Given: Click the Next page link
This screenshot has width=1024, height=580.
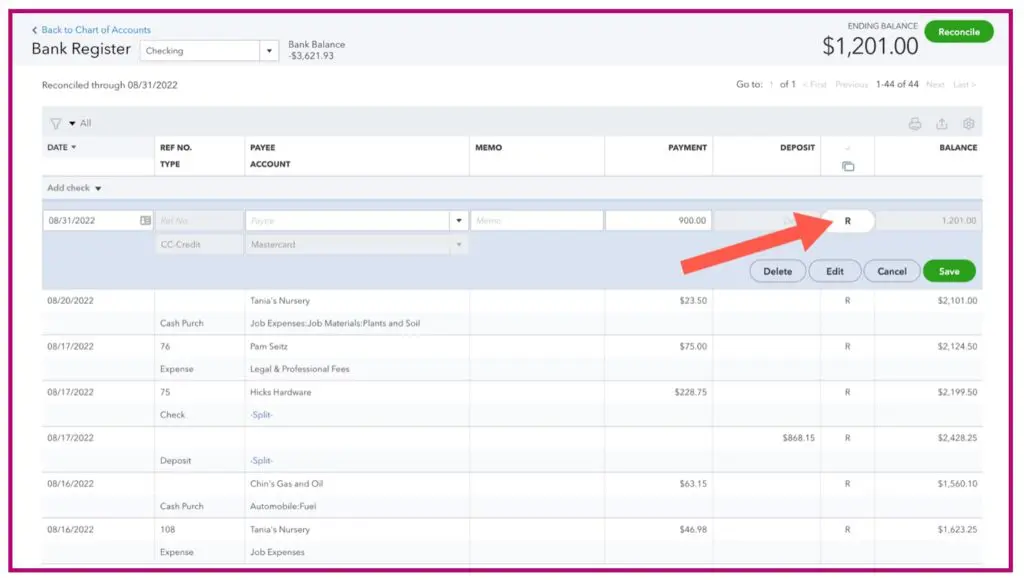Looking at the screenshot, I should (x=935, y=85).
